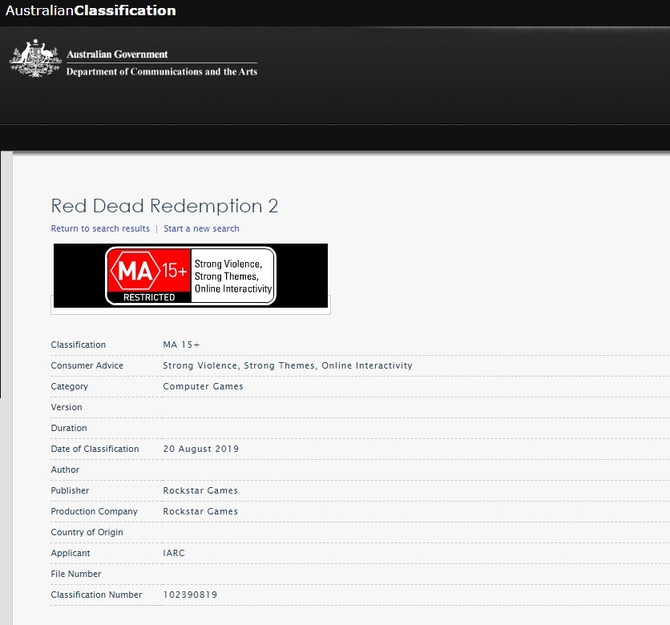Click the Date of Classification label
The height and width of the screenshot is (625, 670).
pos(95,449)
